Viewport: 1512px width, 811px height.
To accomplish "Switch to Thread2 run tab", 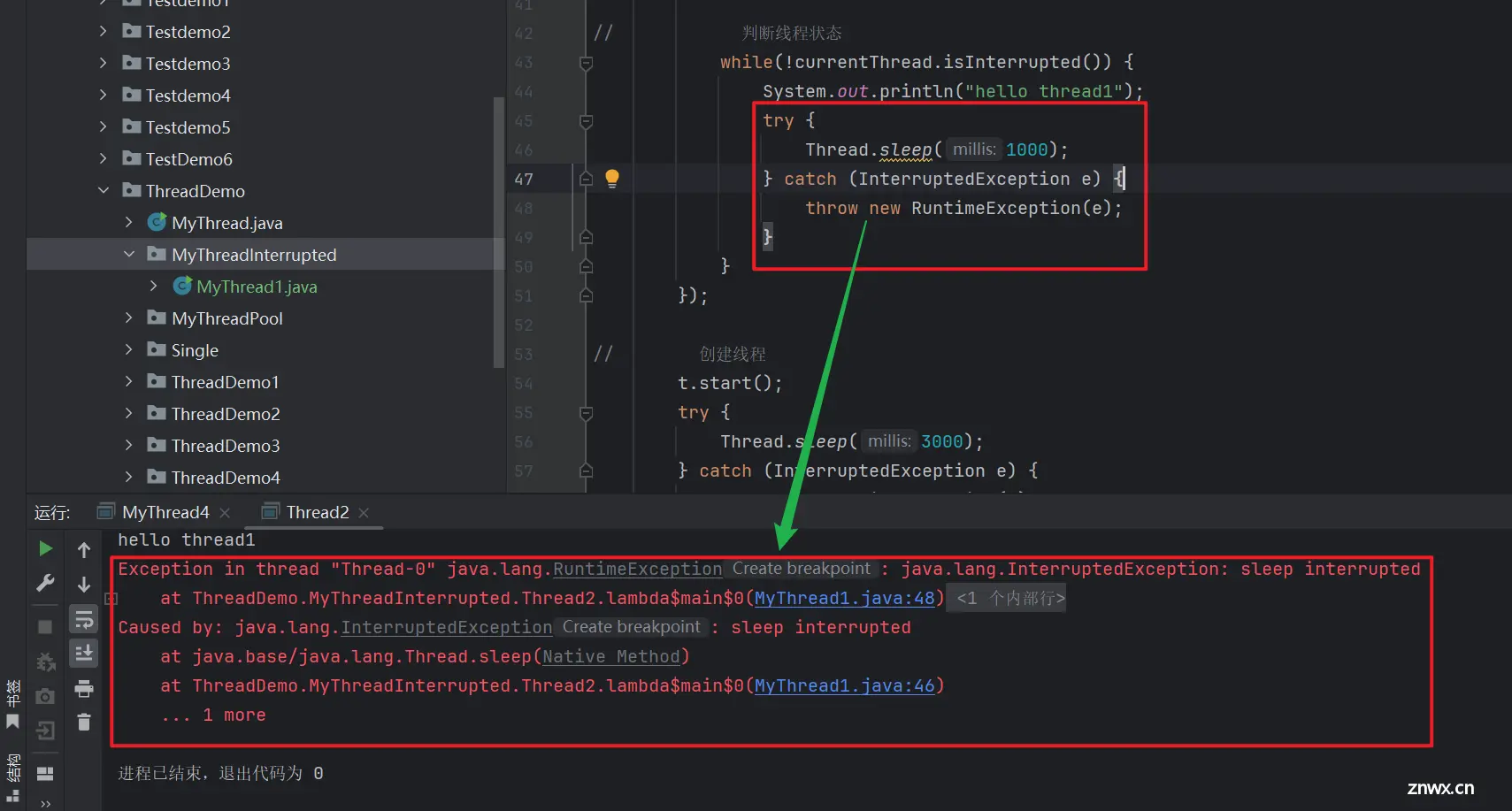I will (318, 512).
